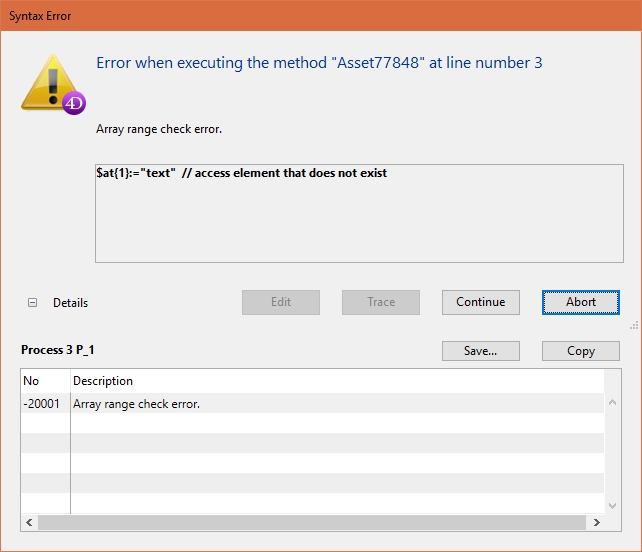Click the left arrow of horizontal scrollbar
642x552 pixels.
pyautogui.click(x=29, y=523)
